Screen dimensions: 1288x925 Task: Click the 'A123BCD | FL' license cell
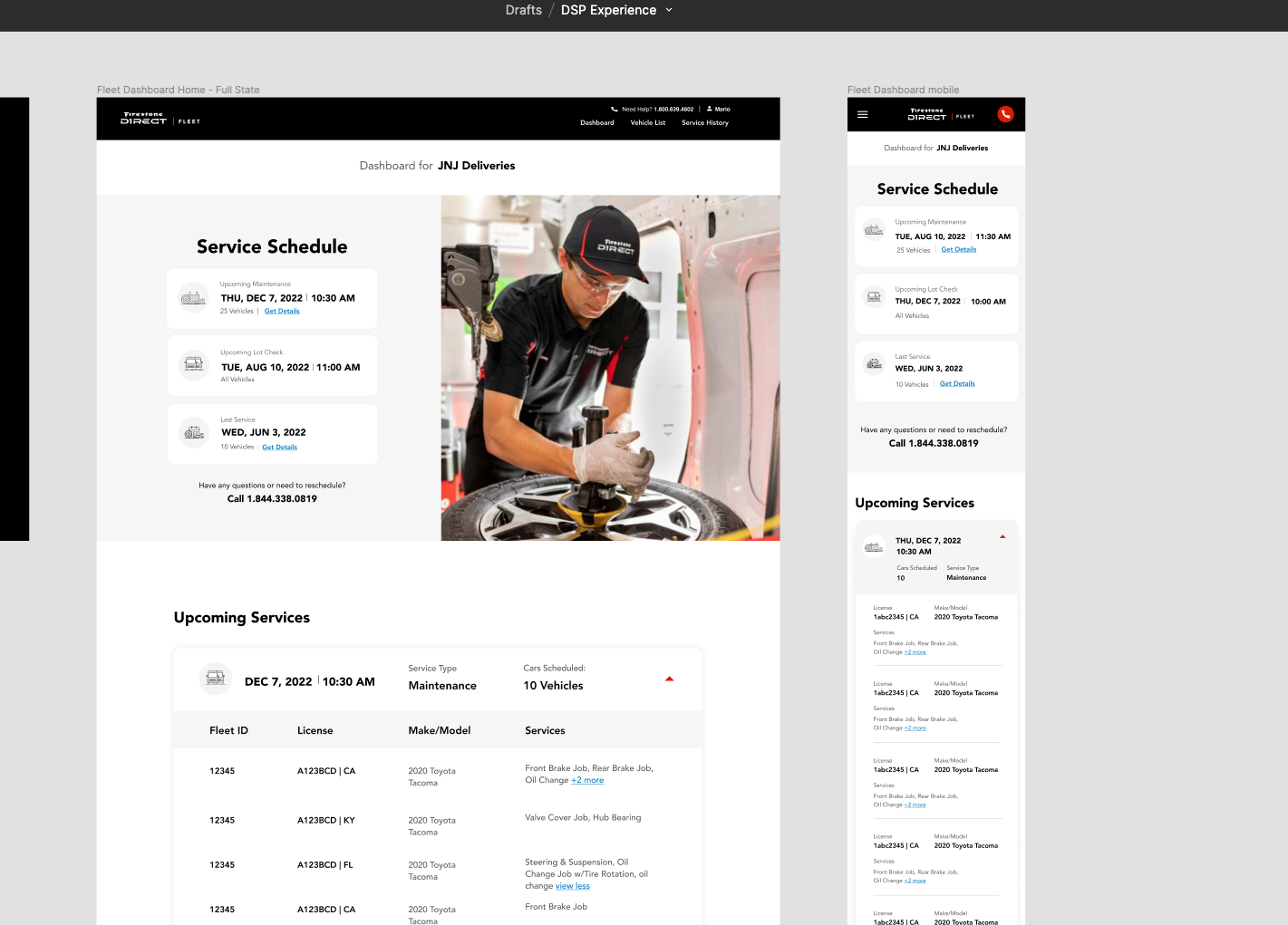coord(325,865)
